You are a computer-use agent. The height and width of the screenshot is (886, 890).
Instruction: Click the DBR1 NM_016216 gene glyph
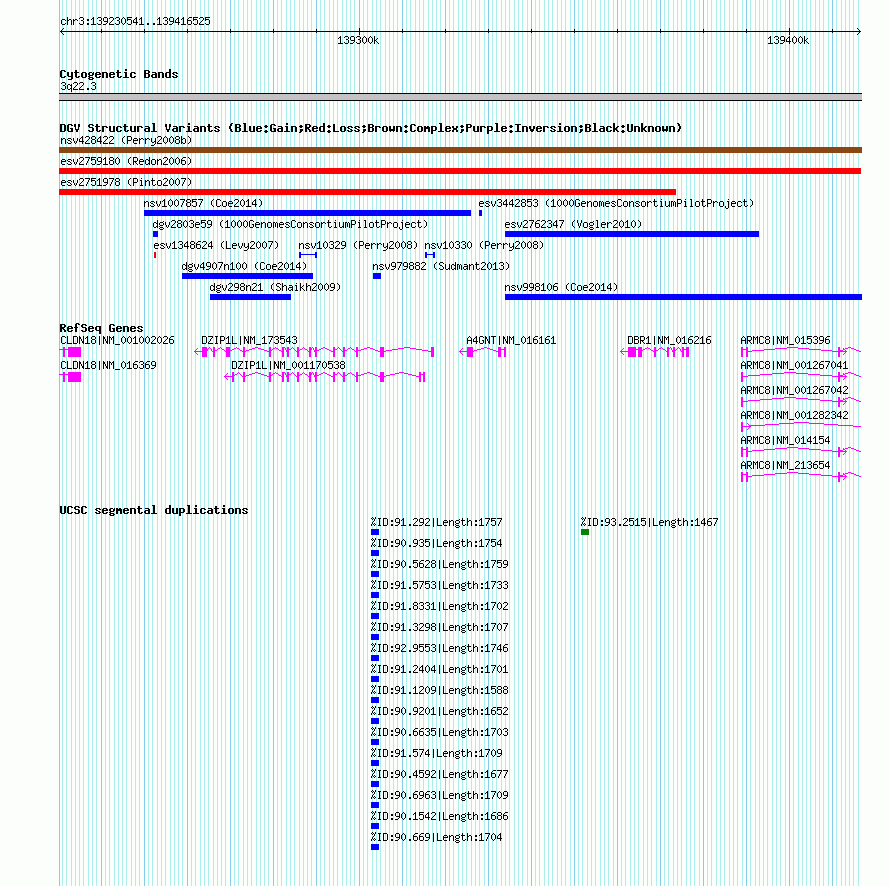655,352
